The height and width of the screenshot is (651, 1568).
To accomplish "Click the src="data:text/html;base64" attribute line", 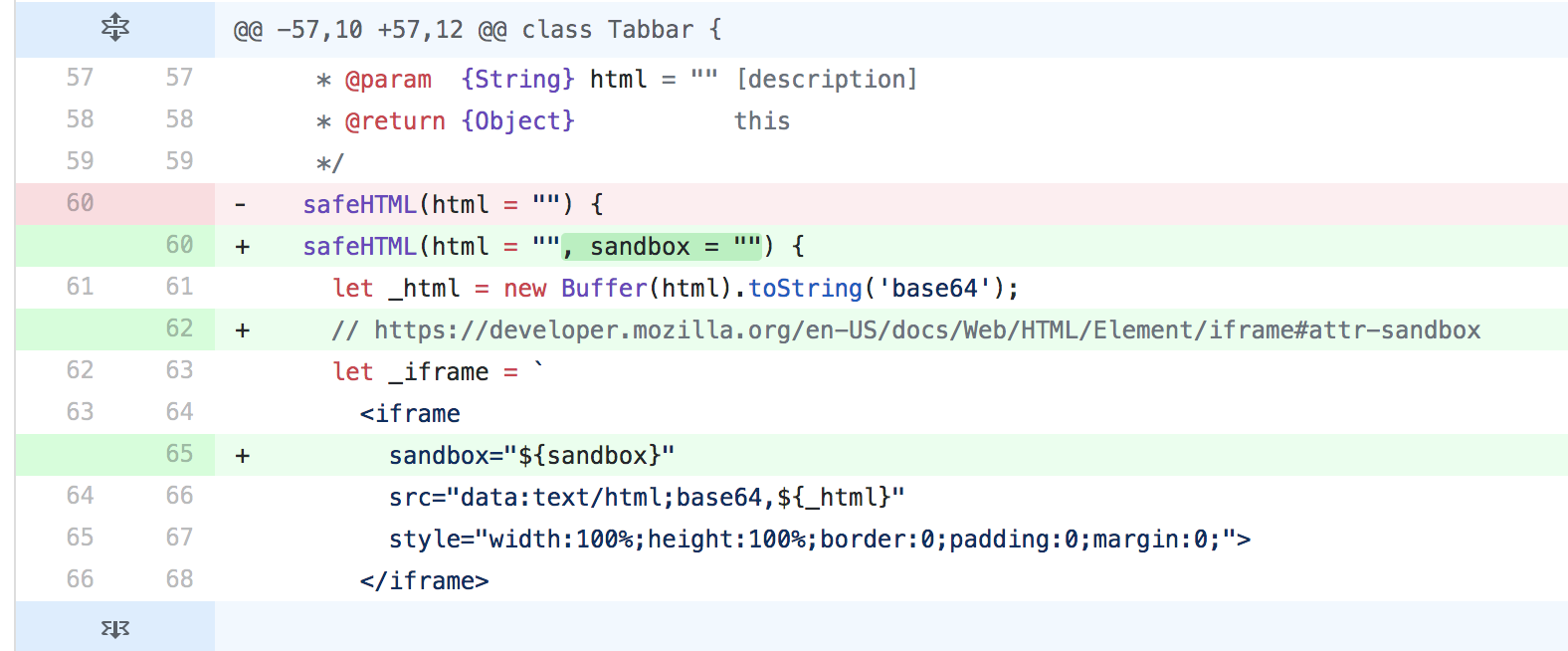I will (646, 498).
